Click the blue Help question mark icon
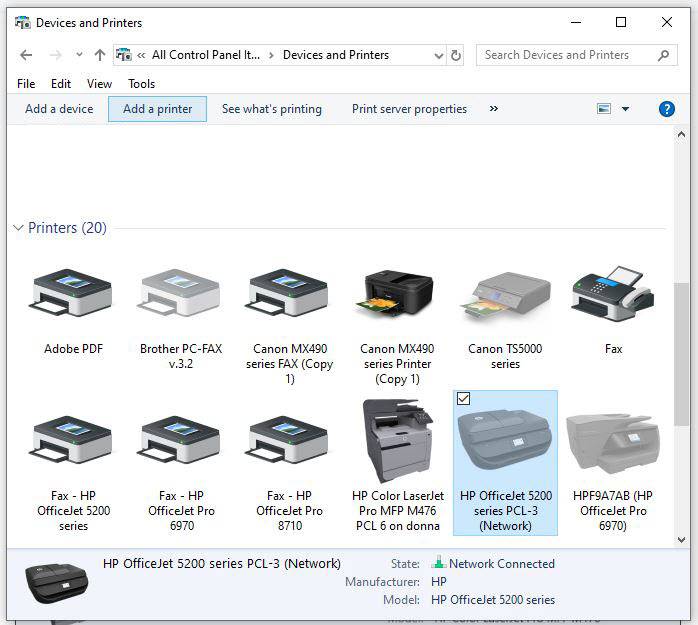This screenshot has width=698, height=625. pos(667,109)
